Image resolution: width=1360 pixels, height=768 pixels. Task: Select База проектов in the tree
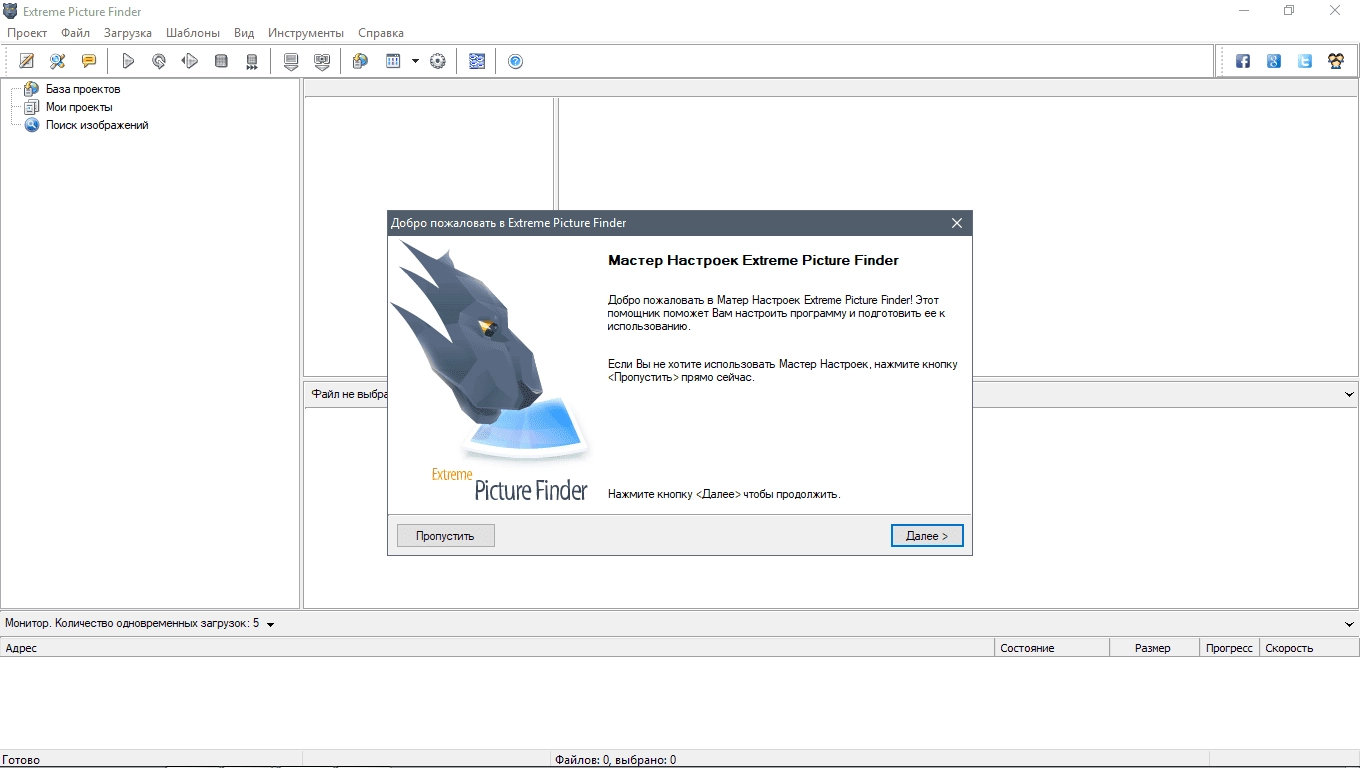pos(83,89)
